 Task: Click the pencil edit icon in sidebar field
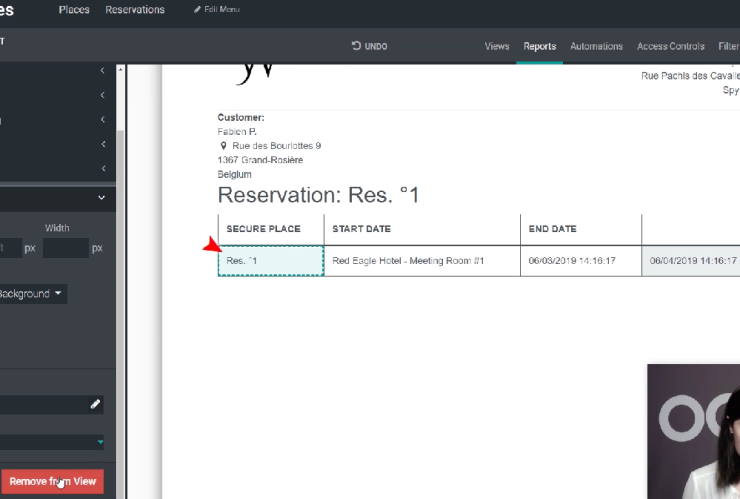click(x=95, y=404)
